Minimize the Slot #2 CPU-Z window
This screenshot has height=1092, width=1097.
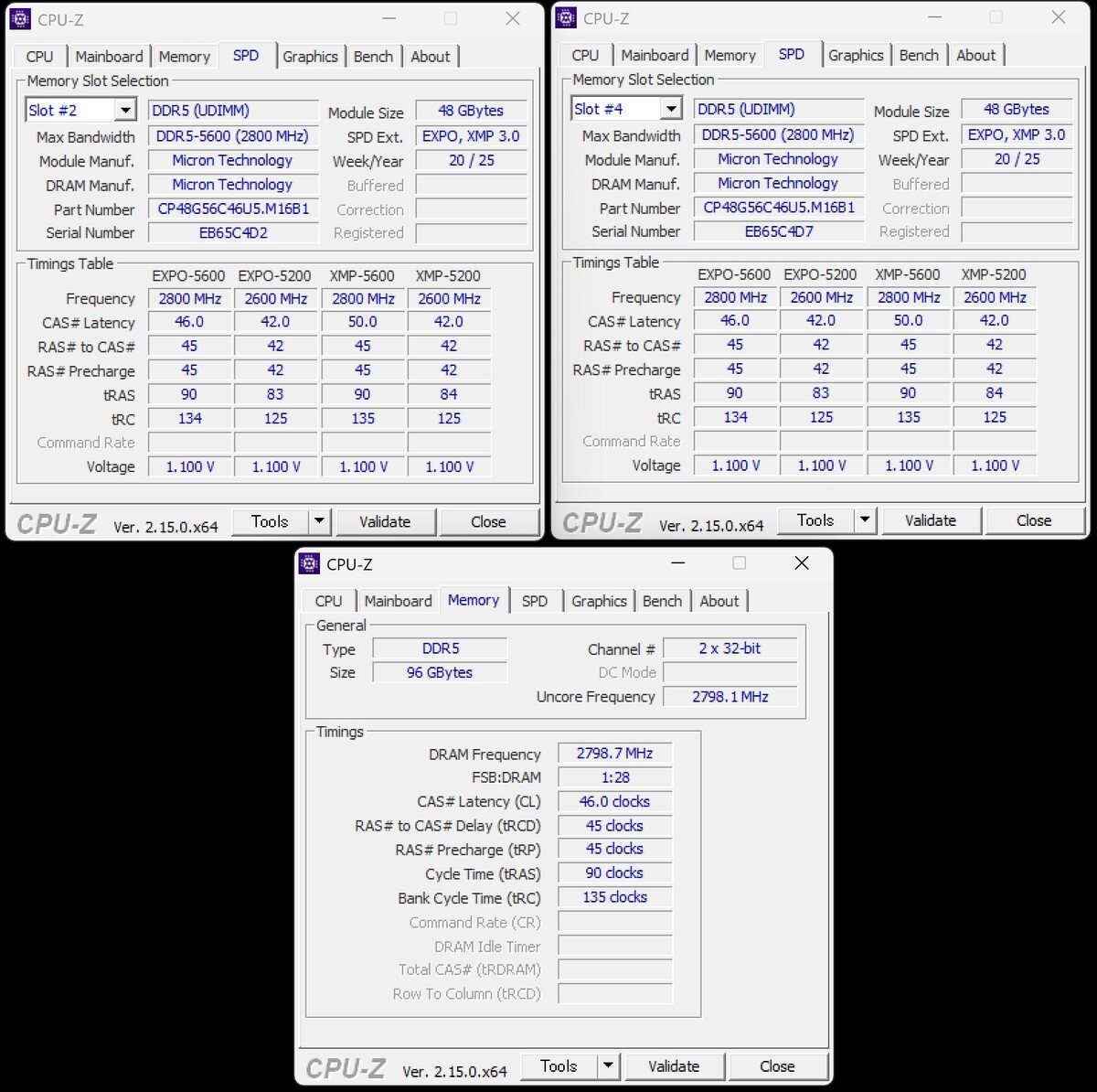coord(389,19)
